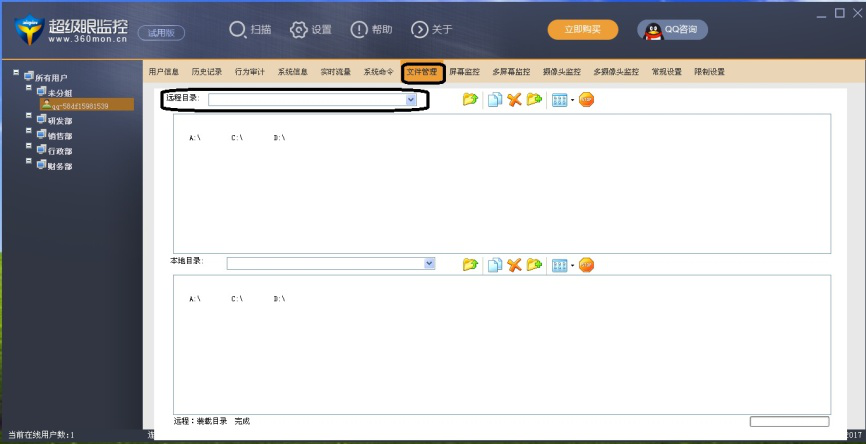Click local toolbar delete X icon
The image size is (866, 444).
click(514, 265)
